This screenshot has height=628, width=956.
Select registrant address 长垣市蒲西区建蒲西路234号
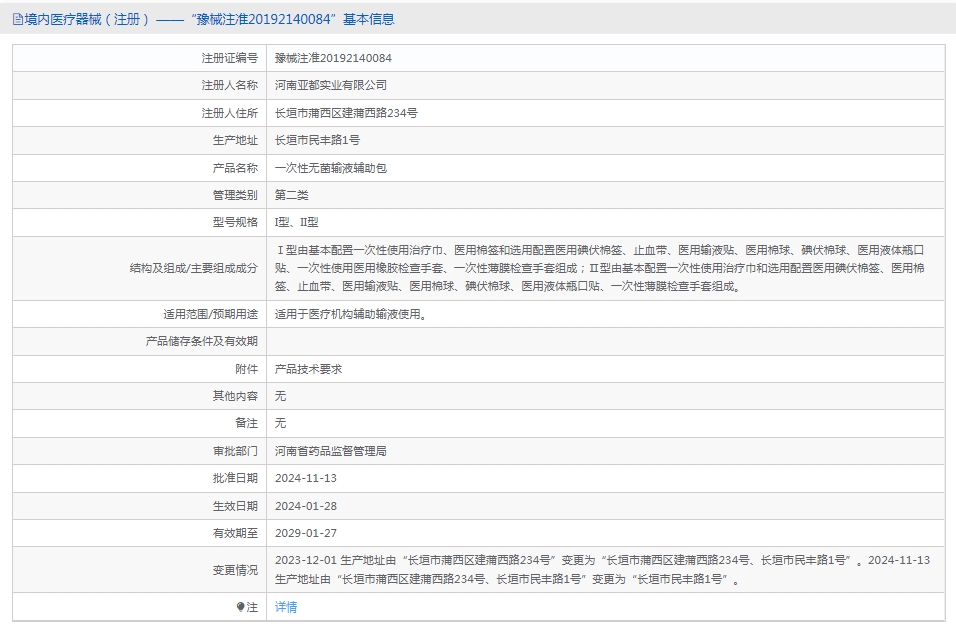(x=346, y=113)
